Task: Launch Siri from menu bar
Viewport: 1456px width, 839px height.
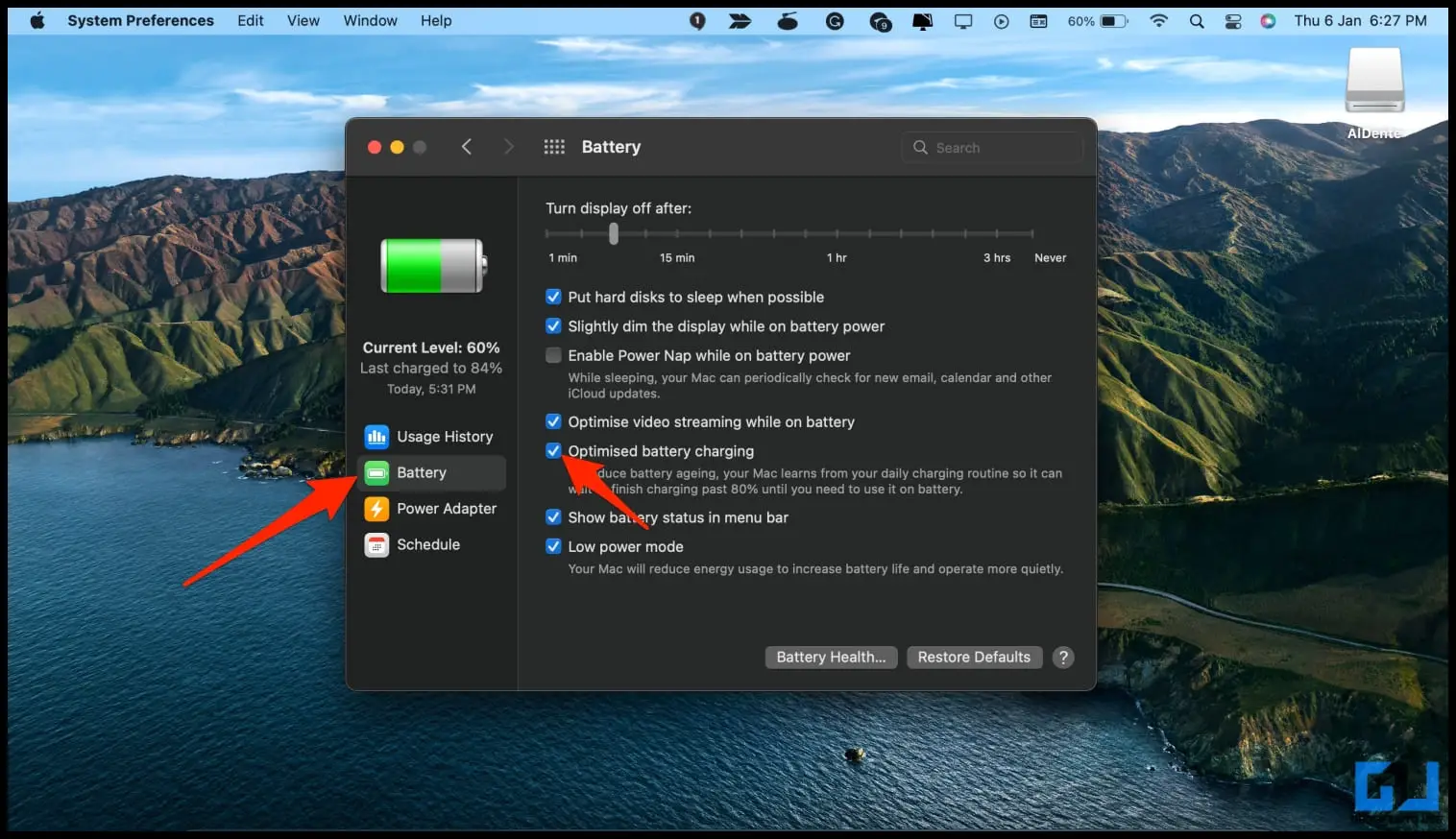Action: pyautogui.click(x=1268, y=21)
